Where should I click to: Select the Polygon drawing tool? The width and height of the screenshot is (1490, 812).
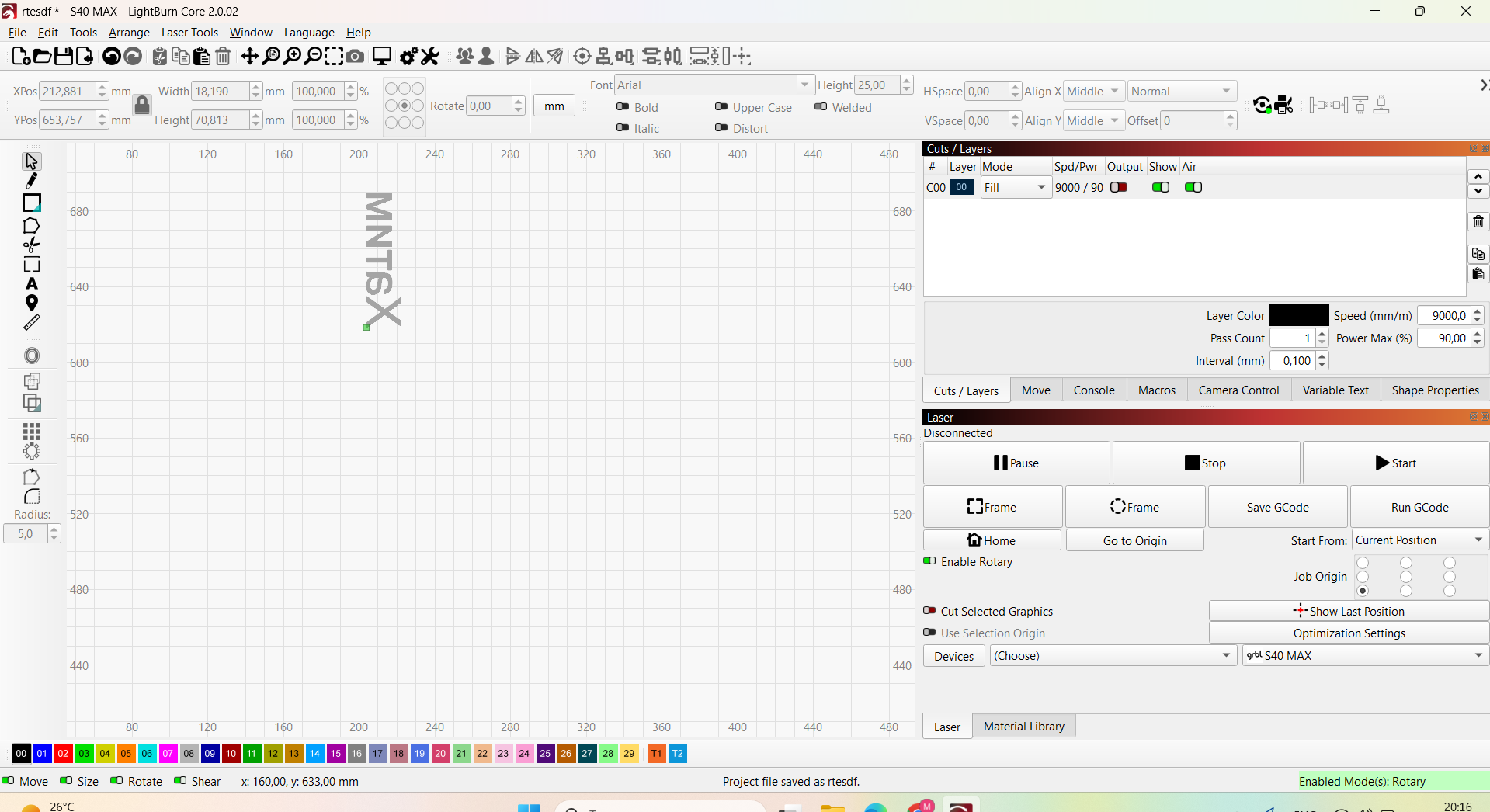click(x=32, y=225)
